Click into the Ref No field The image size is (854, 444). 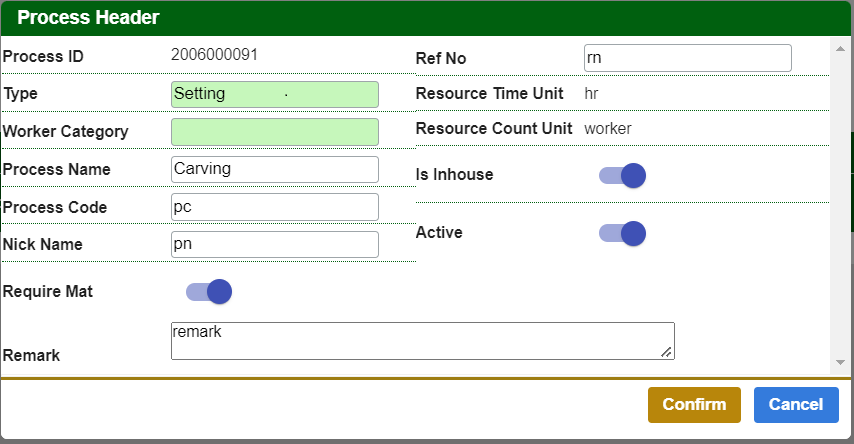(687, 58)
